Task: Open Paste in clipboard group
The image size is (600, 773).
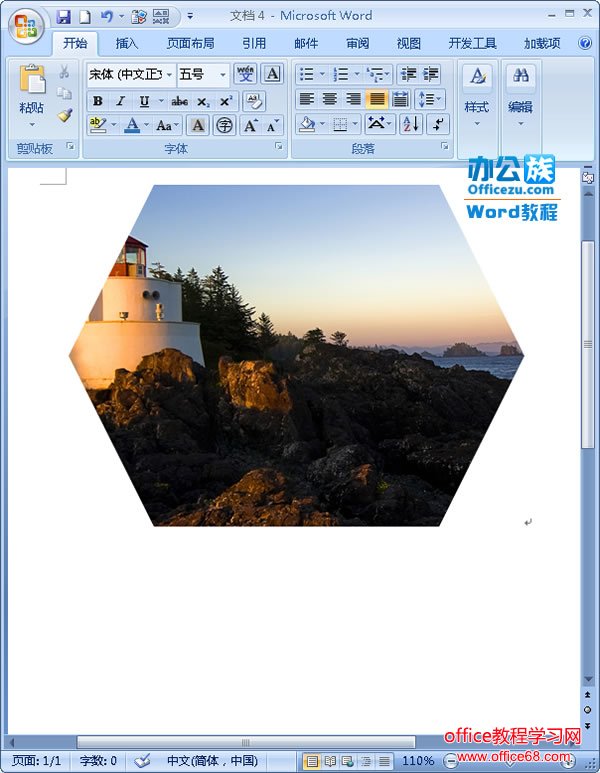Action: click(32, 96)
